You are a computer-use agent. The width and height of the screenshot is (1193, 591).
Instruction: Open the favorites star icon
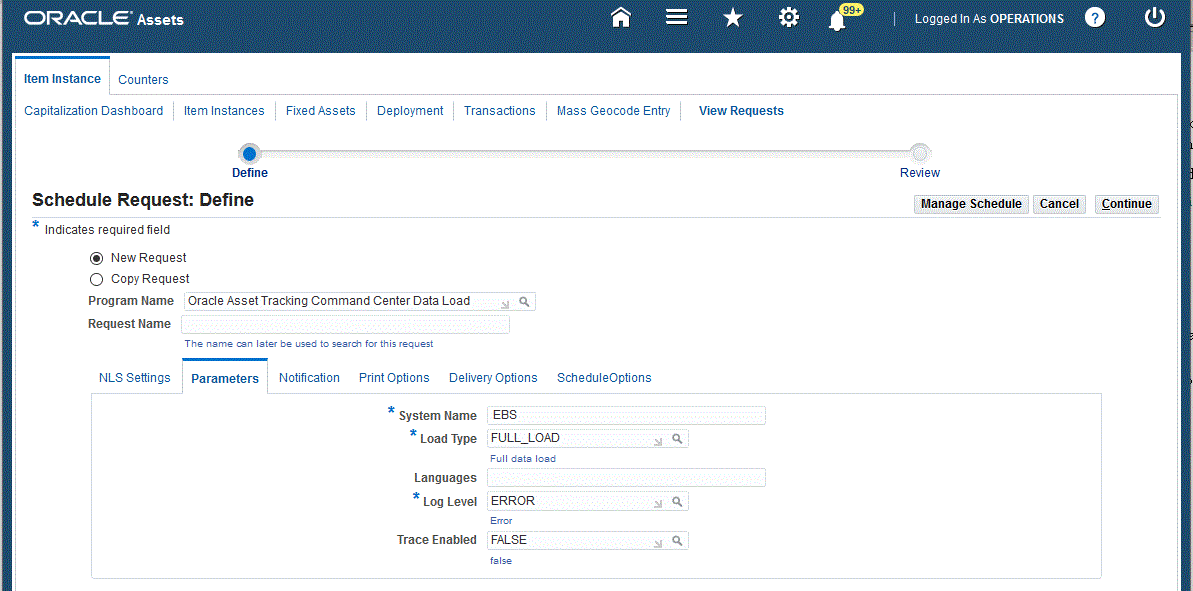733,17
